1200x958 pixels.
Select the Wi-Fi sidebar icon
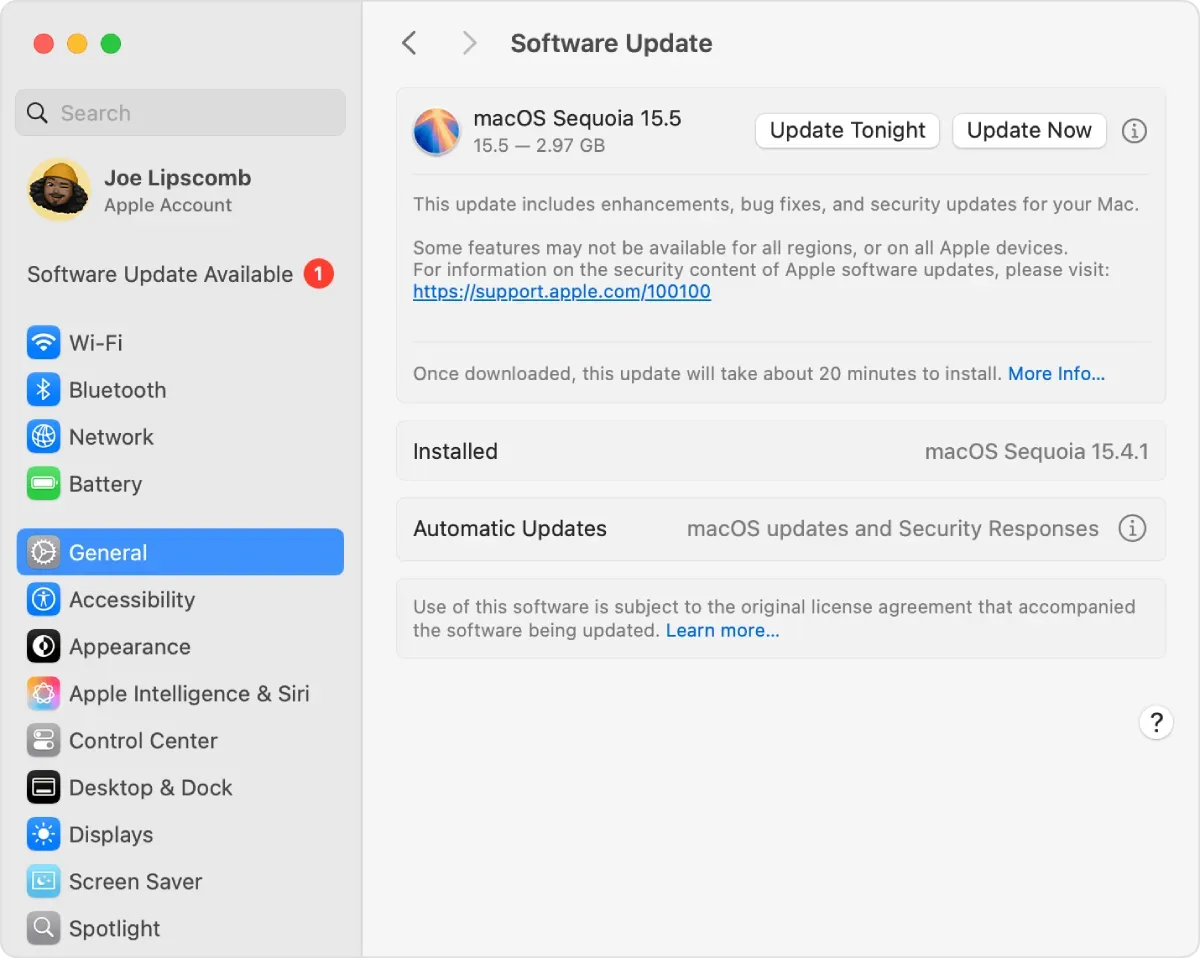pos(43,343)
